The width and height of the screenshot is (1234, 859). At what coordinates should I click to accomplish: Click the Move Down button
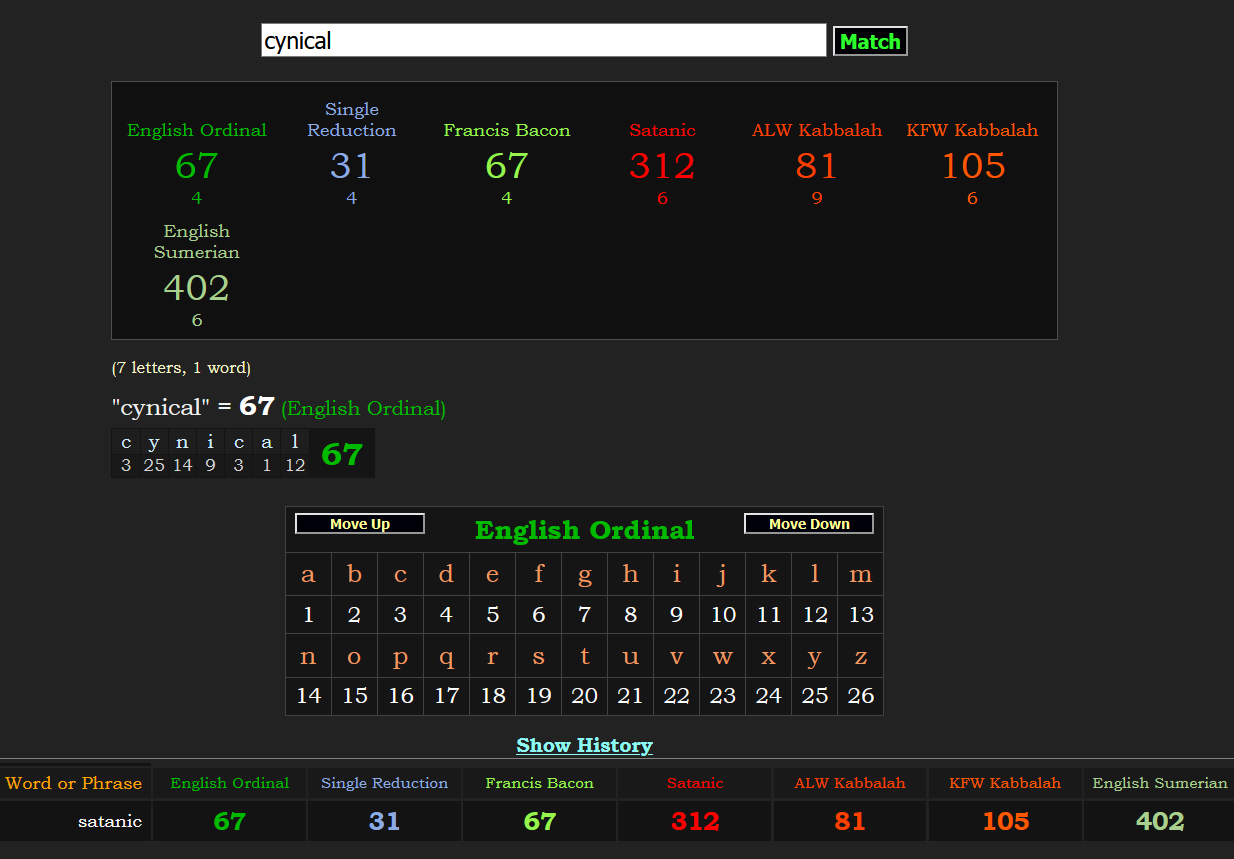[809, 524]
